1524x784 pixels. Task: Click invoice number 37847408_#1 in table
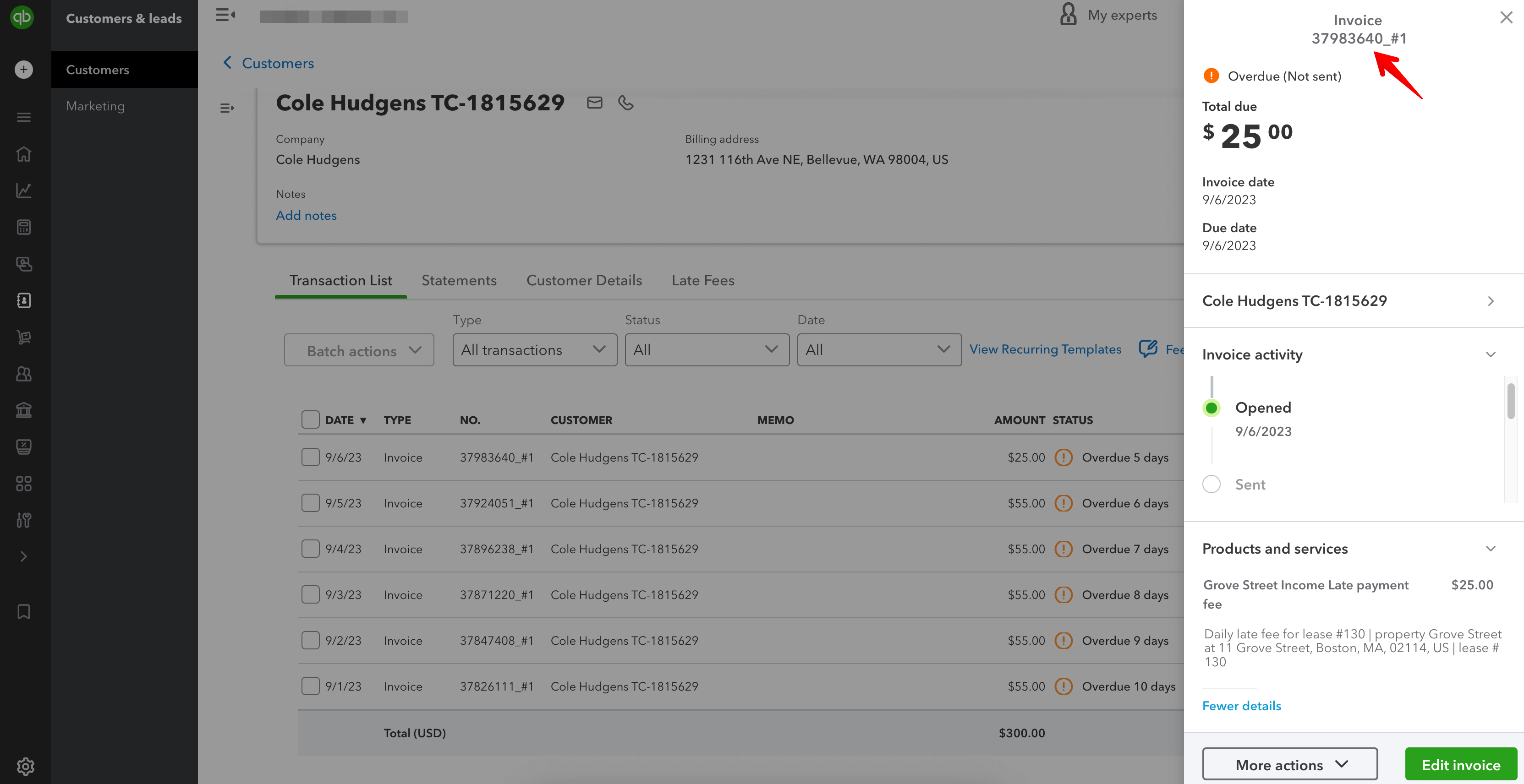tap(496, 640)
